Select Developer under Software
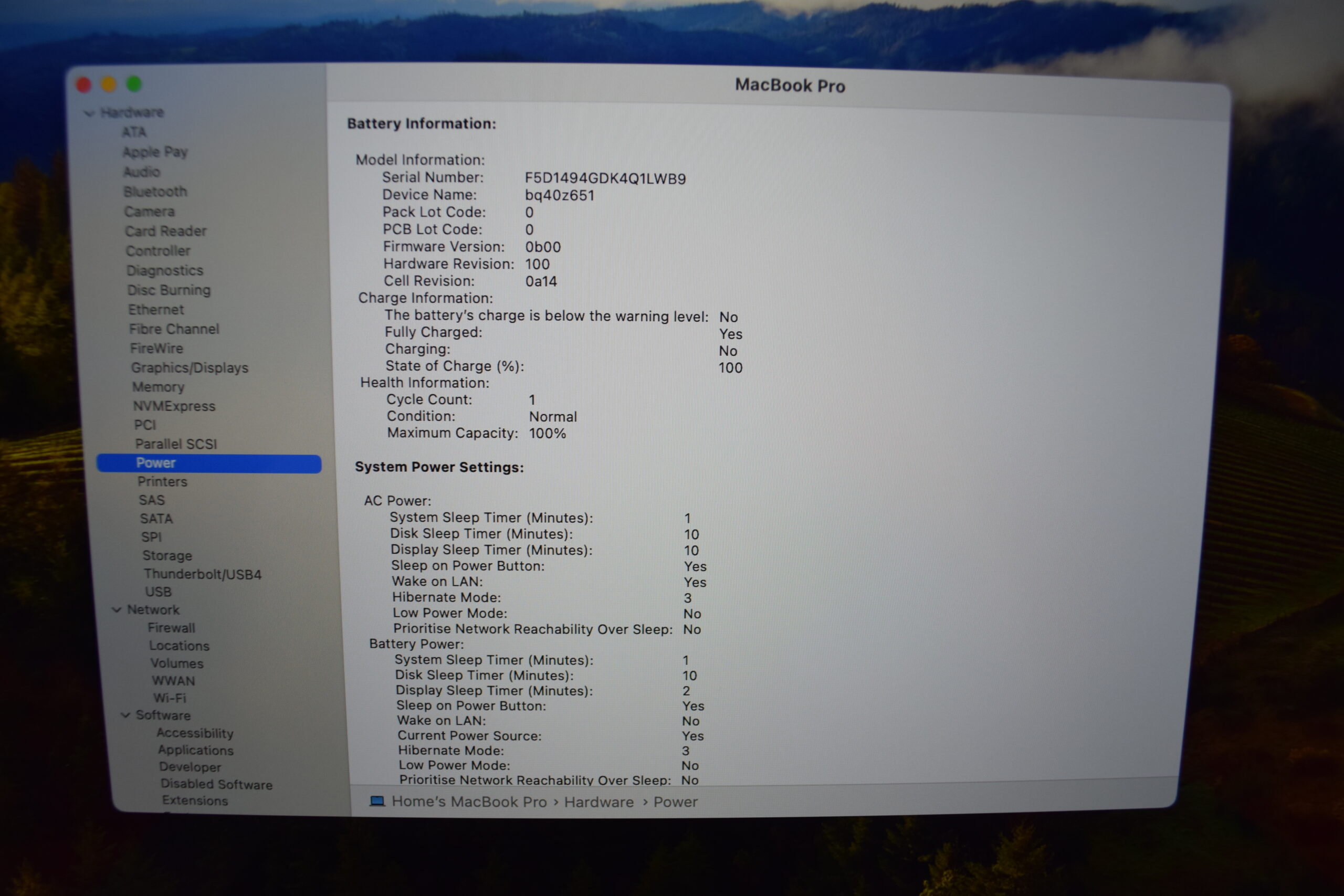Viewport: 1344px width, 896px height. [190, 767]
